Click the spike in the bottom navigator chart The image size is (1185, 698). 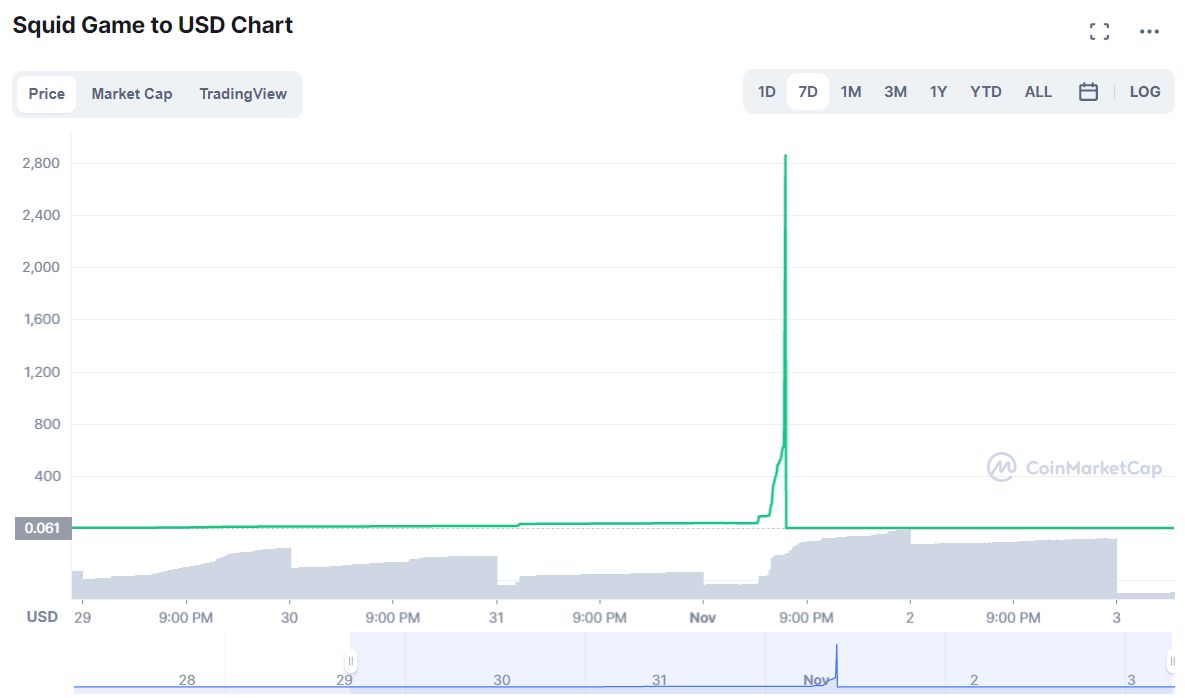pos(837,665)
